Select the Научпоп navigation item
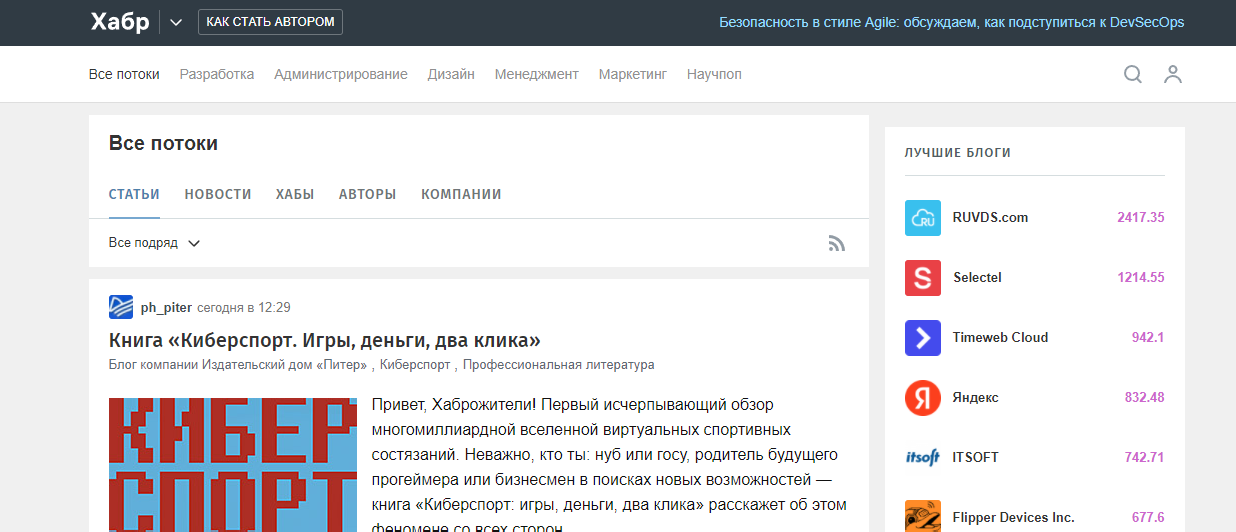Screen dimensions: 1236x532 point(714,74)
